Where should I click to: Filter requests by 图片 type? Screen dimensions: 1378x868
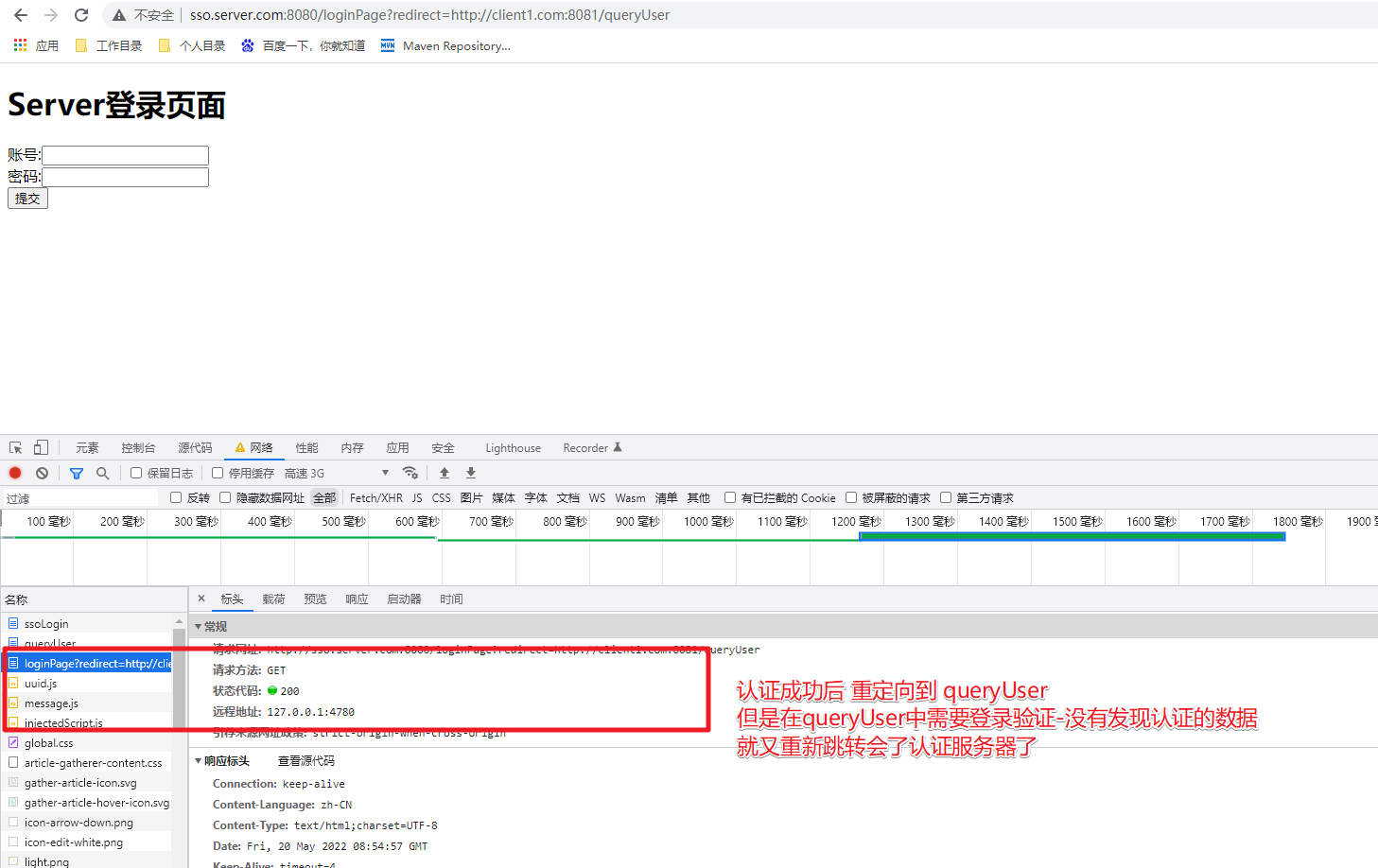(x=471, y=498)
